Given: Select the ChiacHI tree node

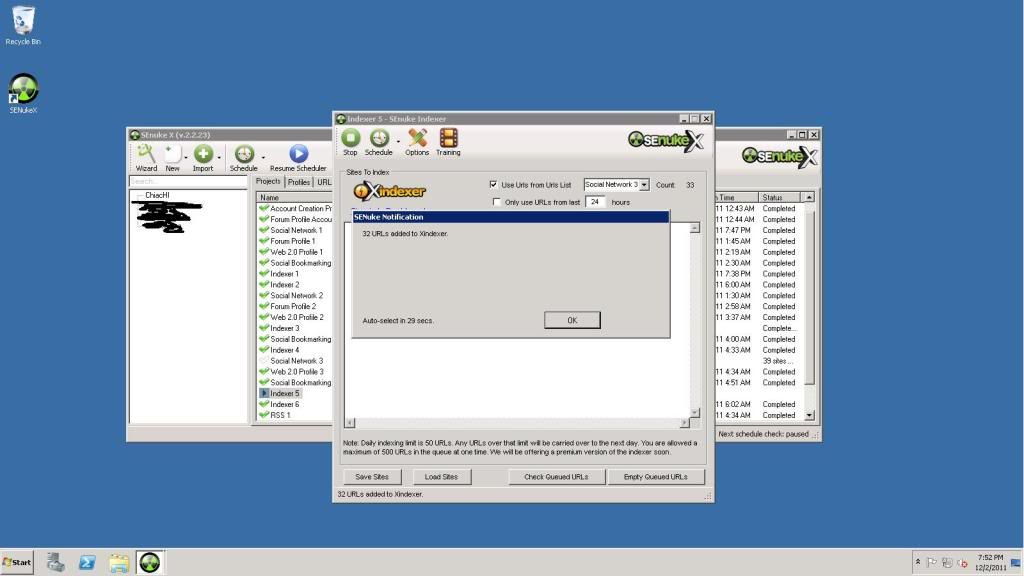Looking at the screenshot, I should pyautogui.click(x=157, y=195).
